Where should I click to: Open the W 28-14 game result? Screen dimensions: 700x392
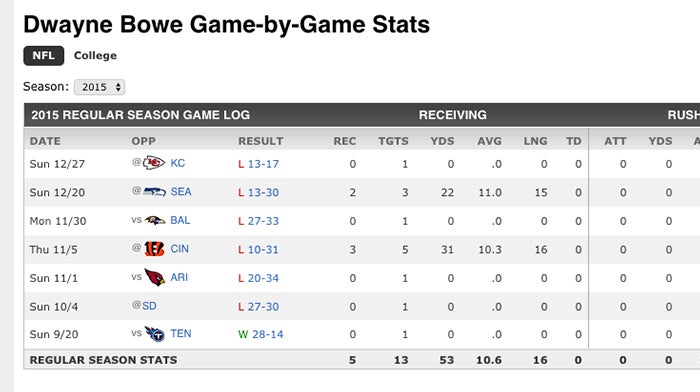click(x=261, y=334)
